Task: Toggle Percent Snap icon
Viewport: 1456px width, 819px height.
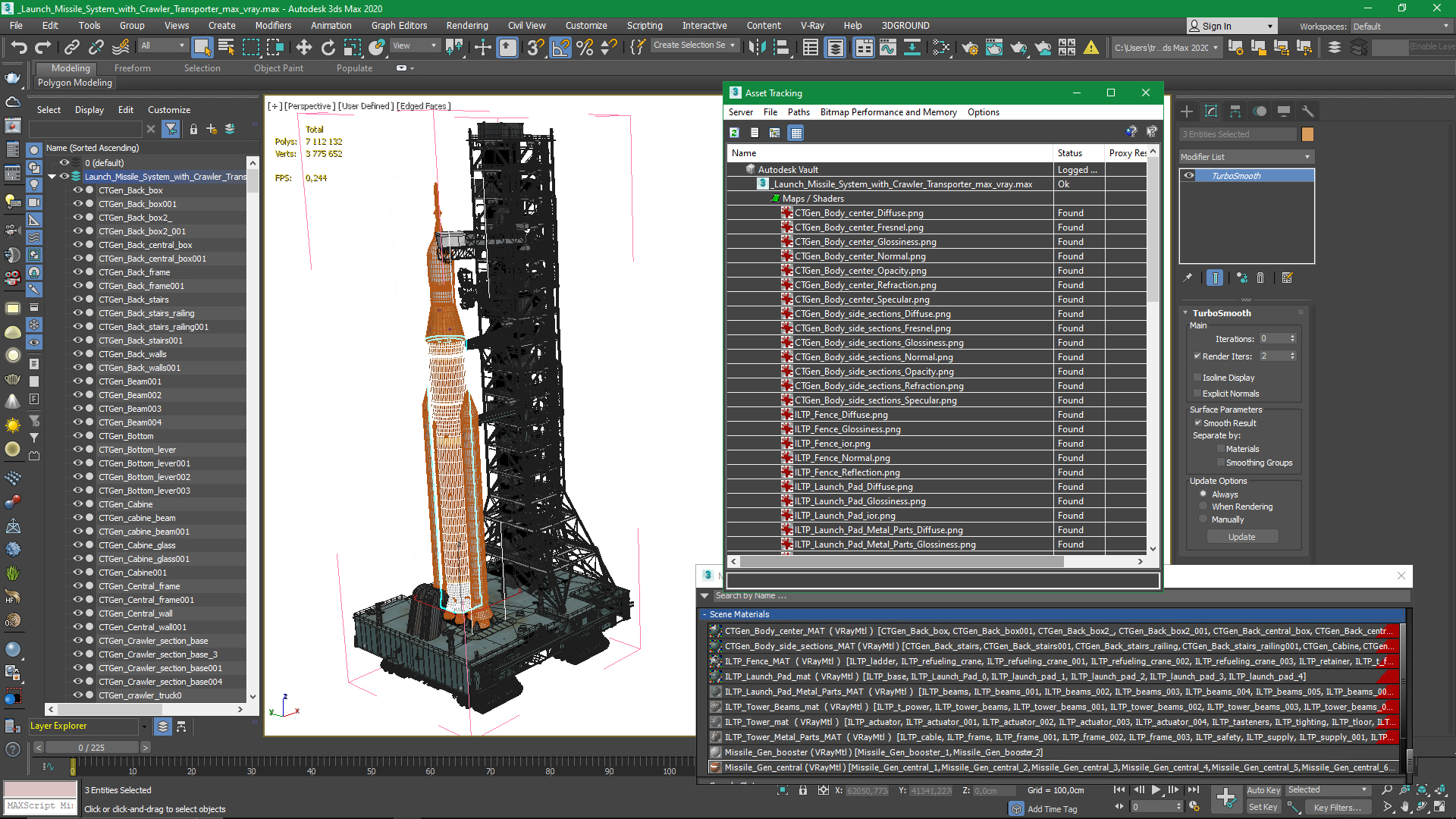Action: [x=585, y=47]
